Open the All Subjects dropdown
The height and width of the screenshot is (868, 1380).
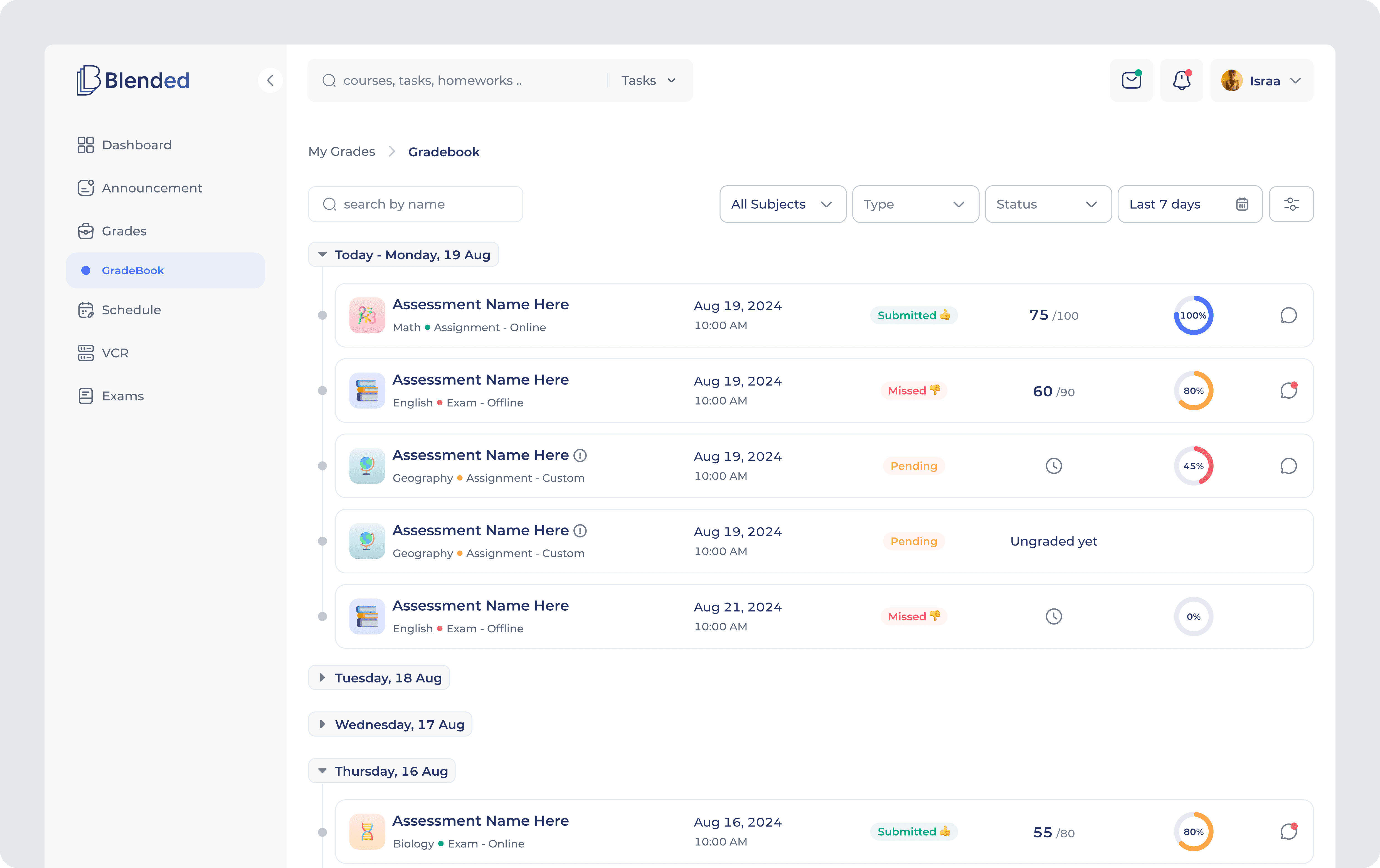(x=783, y=204)
